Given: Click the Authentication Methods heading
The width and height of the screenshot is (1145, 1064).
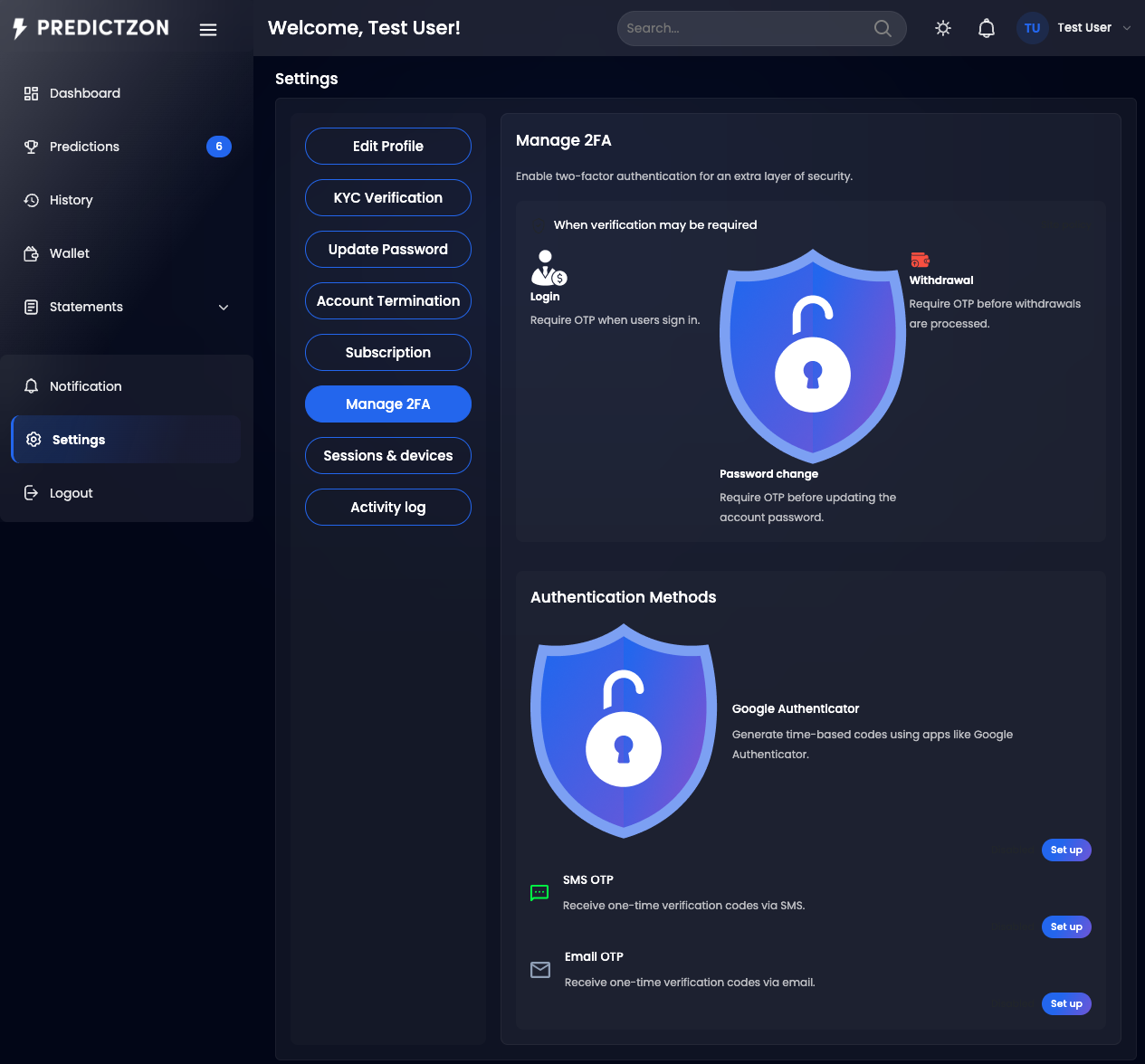Looking at the screenshot, I should point(623,597).
